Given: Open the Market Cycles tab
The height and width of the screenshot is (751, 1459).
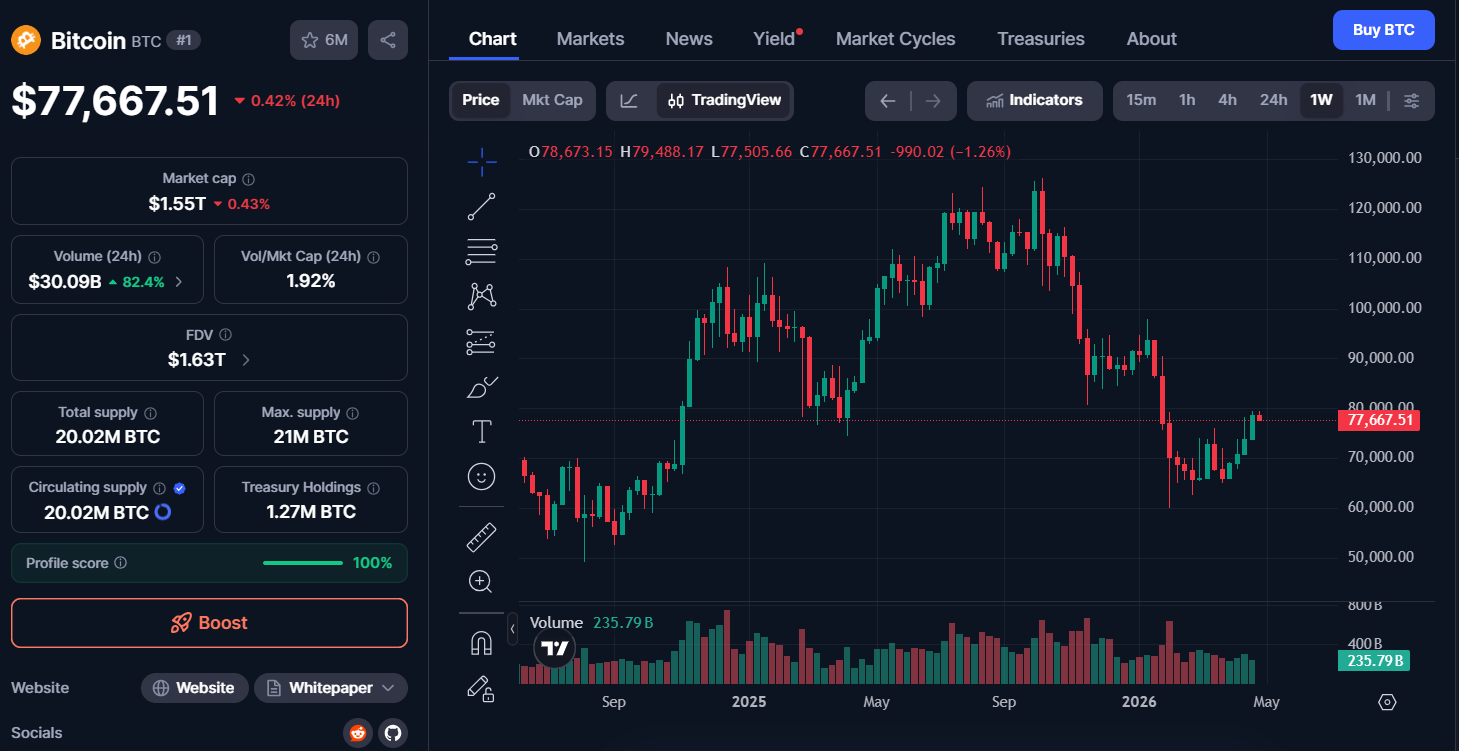Looking at the screenshot, I should 896,39.
